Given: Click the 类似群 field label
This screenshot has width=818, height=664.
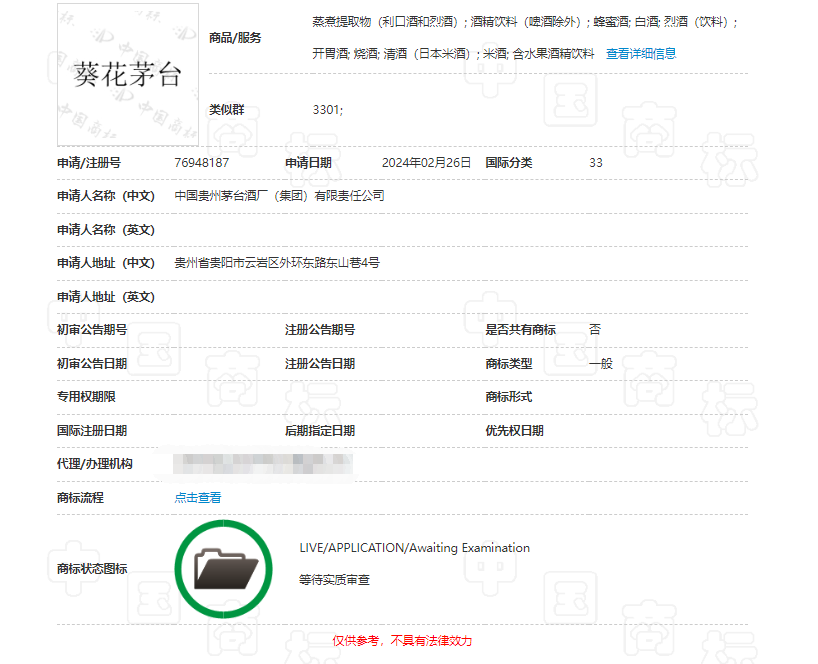Looking at the screenshot, I should click(x=226, y=110).
